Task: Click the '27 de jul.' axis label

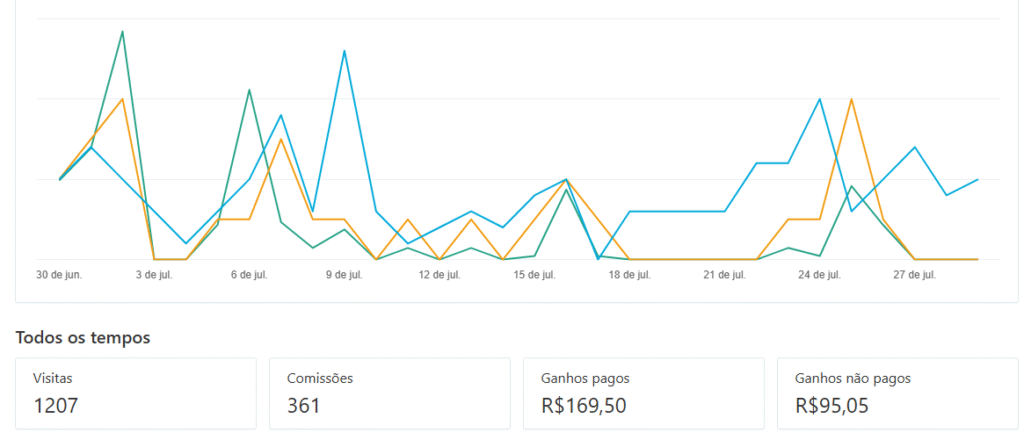Action: pyautogui.click(x=915, y=274)
